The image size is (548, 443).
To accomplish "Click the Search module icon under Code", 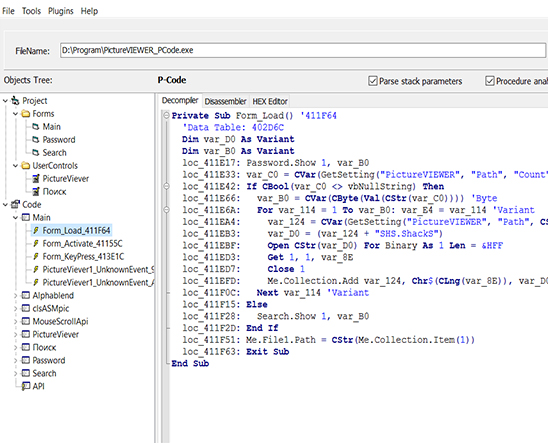I will tap(26, 373).
